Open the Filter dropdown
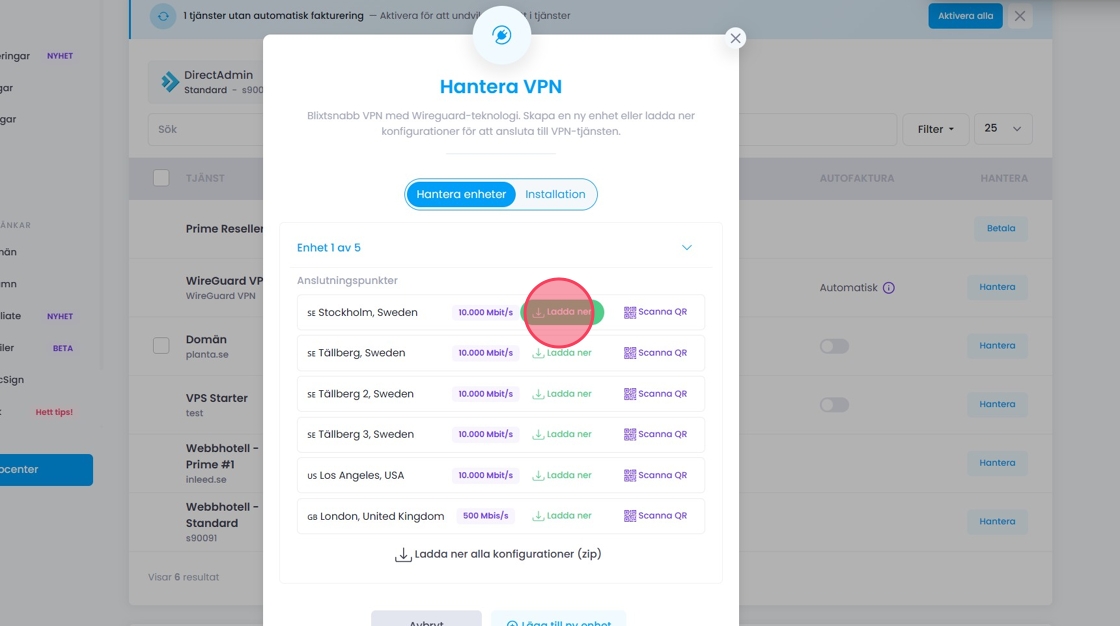 [935, 129]
